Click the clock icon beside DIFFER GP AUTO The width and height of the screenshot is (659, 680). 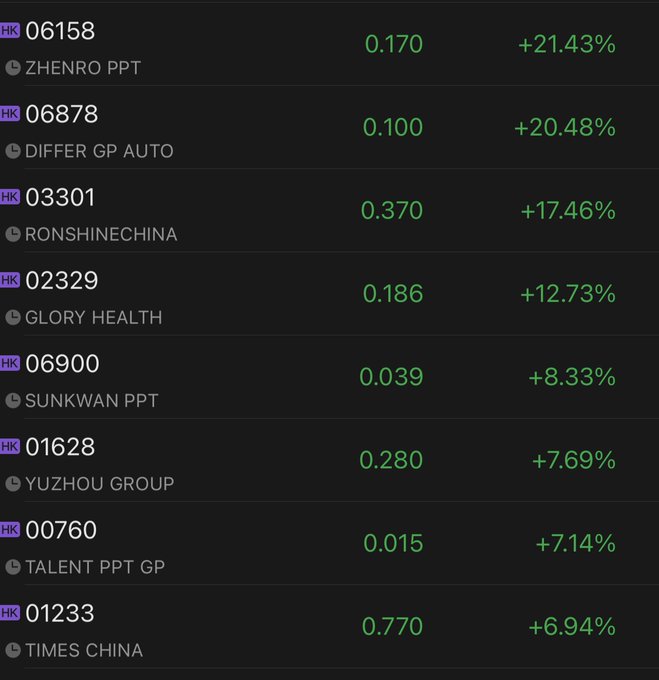click(13, 151)
